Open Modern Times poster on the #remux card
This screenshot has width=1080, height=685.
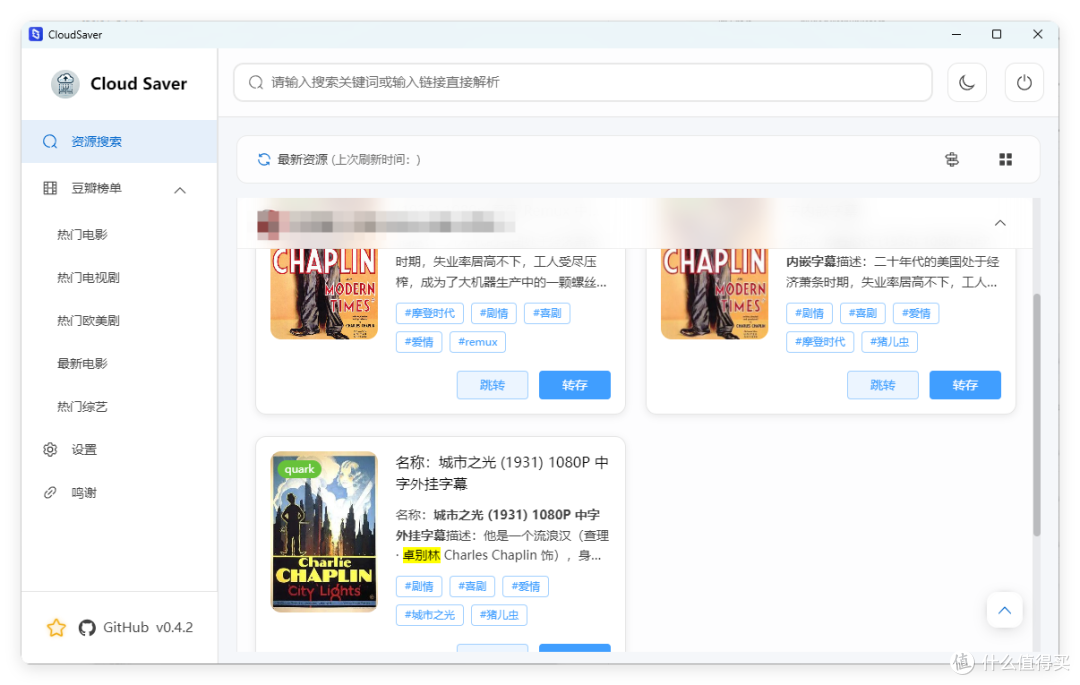click(324, 294)
